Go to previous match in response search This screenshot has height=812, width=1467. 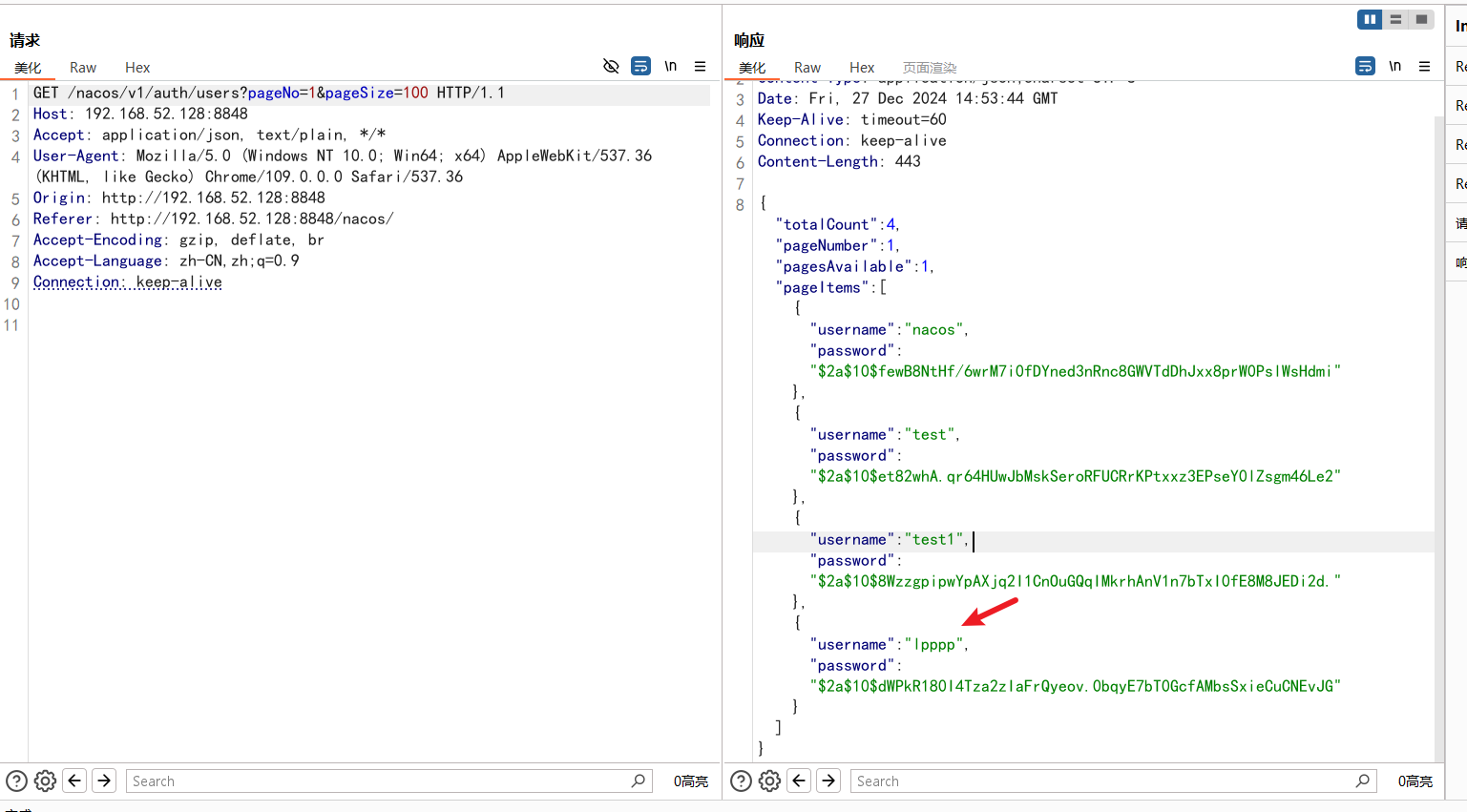pyautogui.click(x=799, y=781)
